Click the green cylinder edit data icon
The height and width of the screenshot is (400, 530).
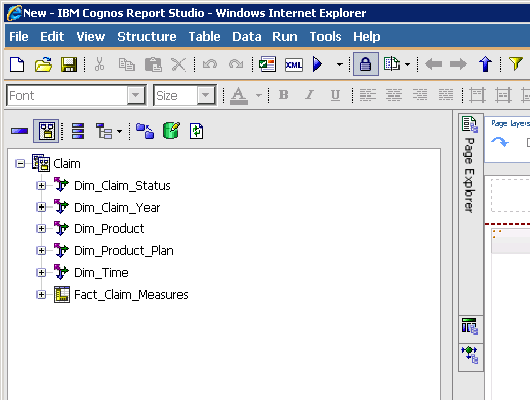171,131
